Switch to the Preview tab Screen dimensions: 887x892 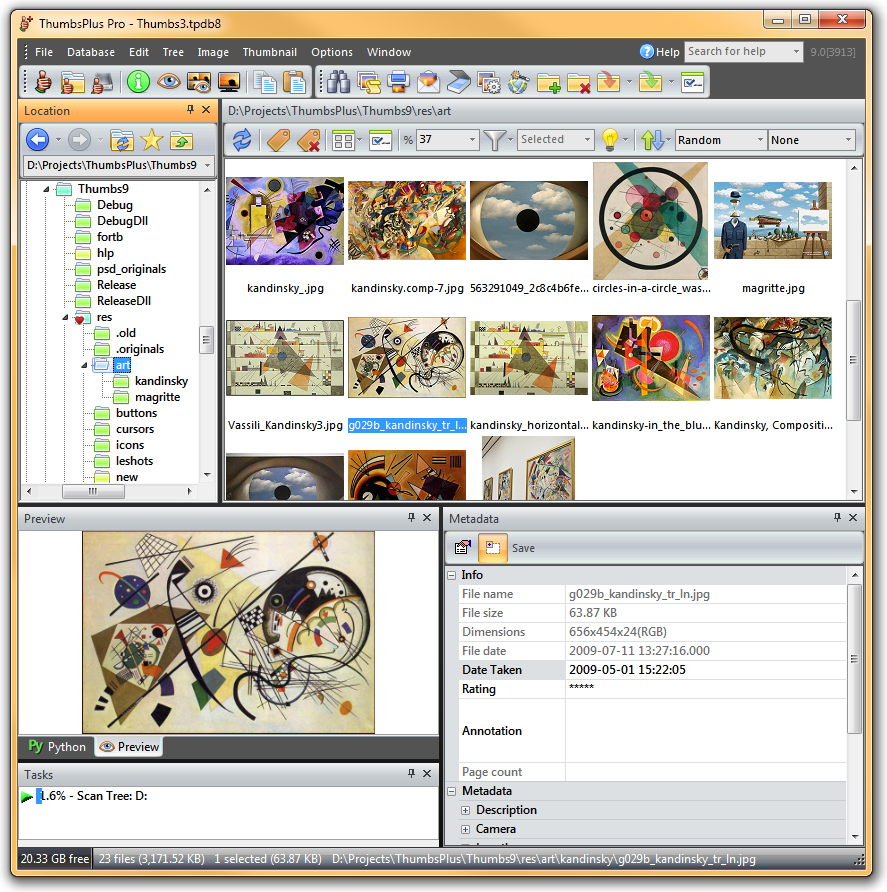point(129,746)
